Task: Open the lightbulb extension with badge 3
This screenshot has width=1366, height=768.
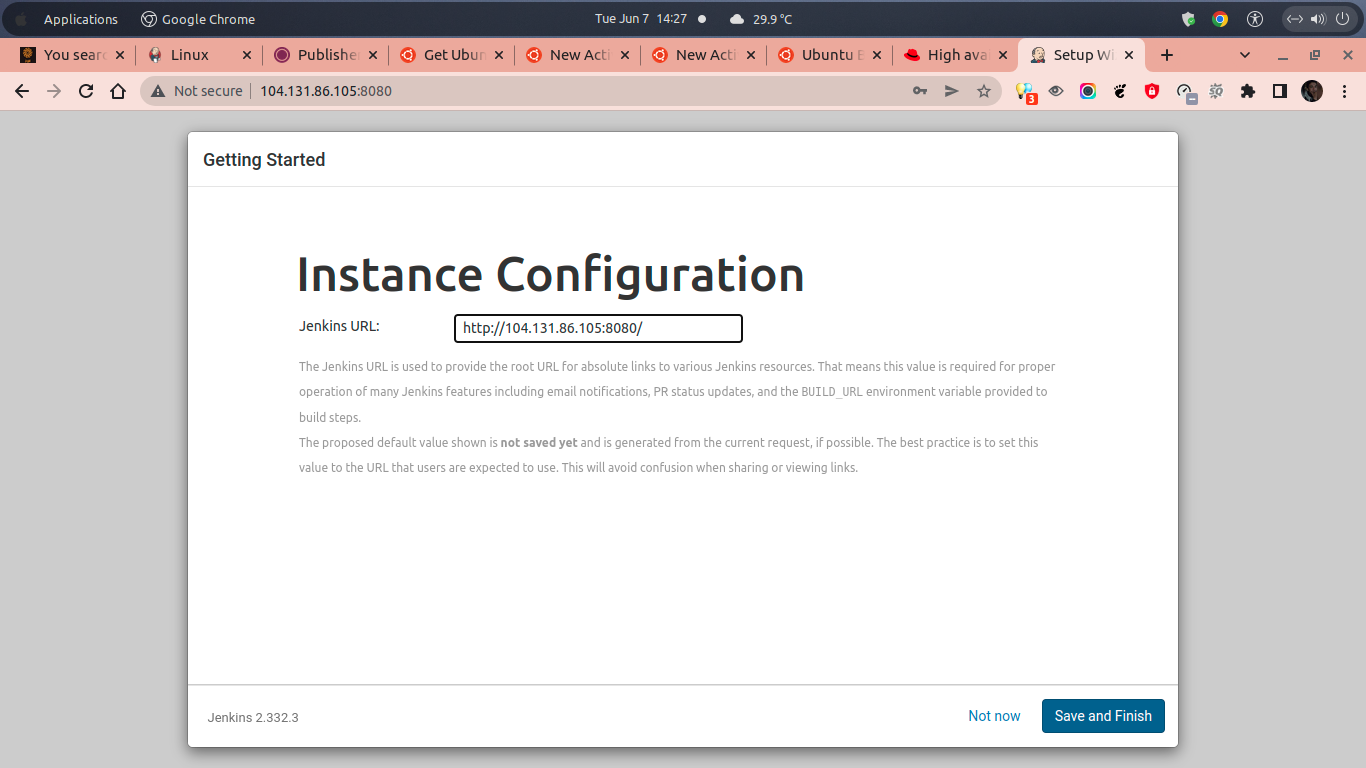Action: pyautogui.click(x=1025, y=92)
